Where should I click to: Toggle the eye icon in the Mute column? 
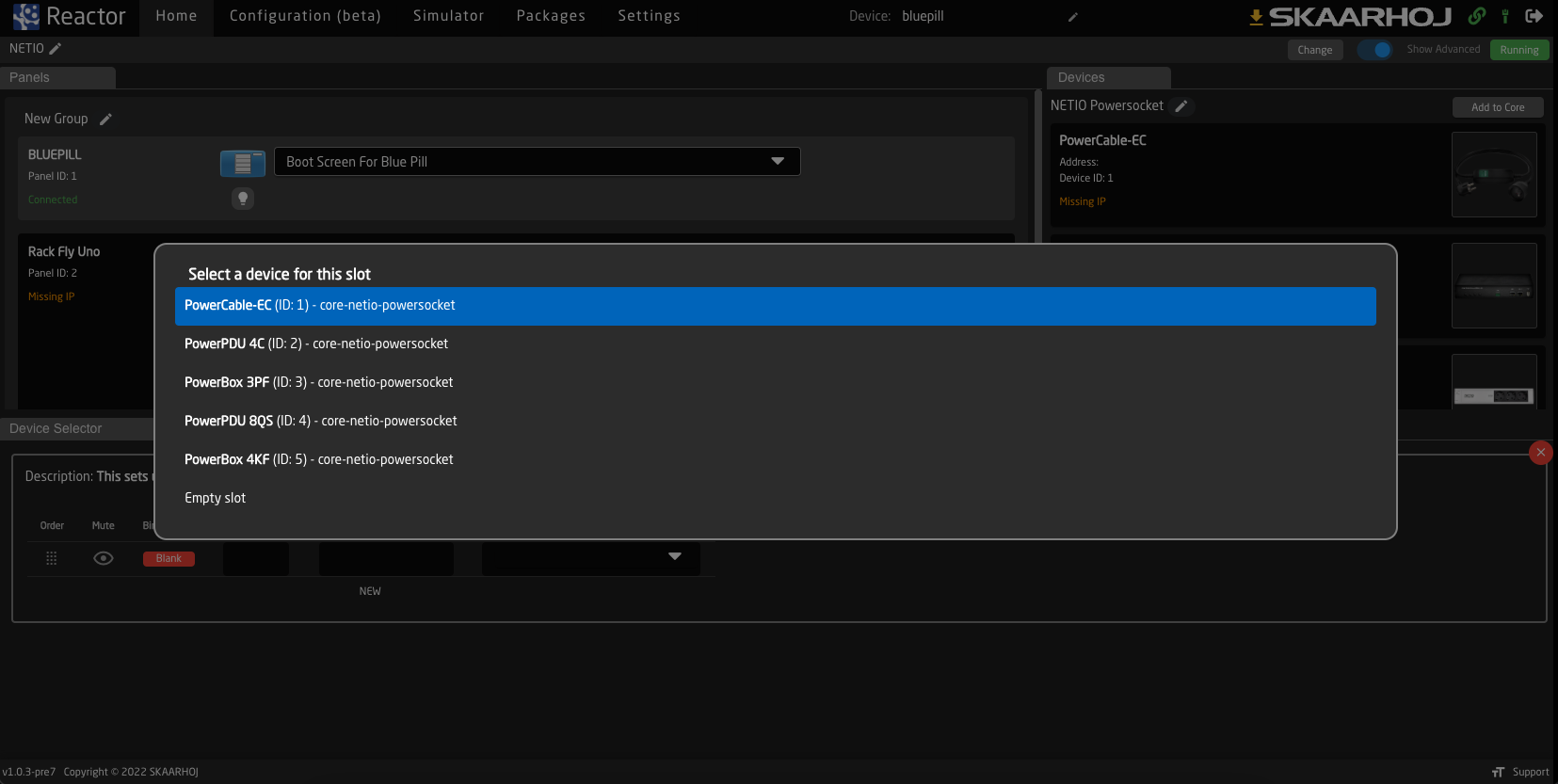[104, 558]
